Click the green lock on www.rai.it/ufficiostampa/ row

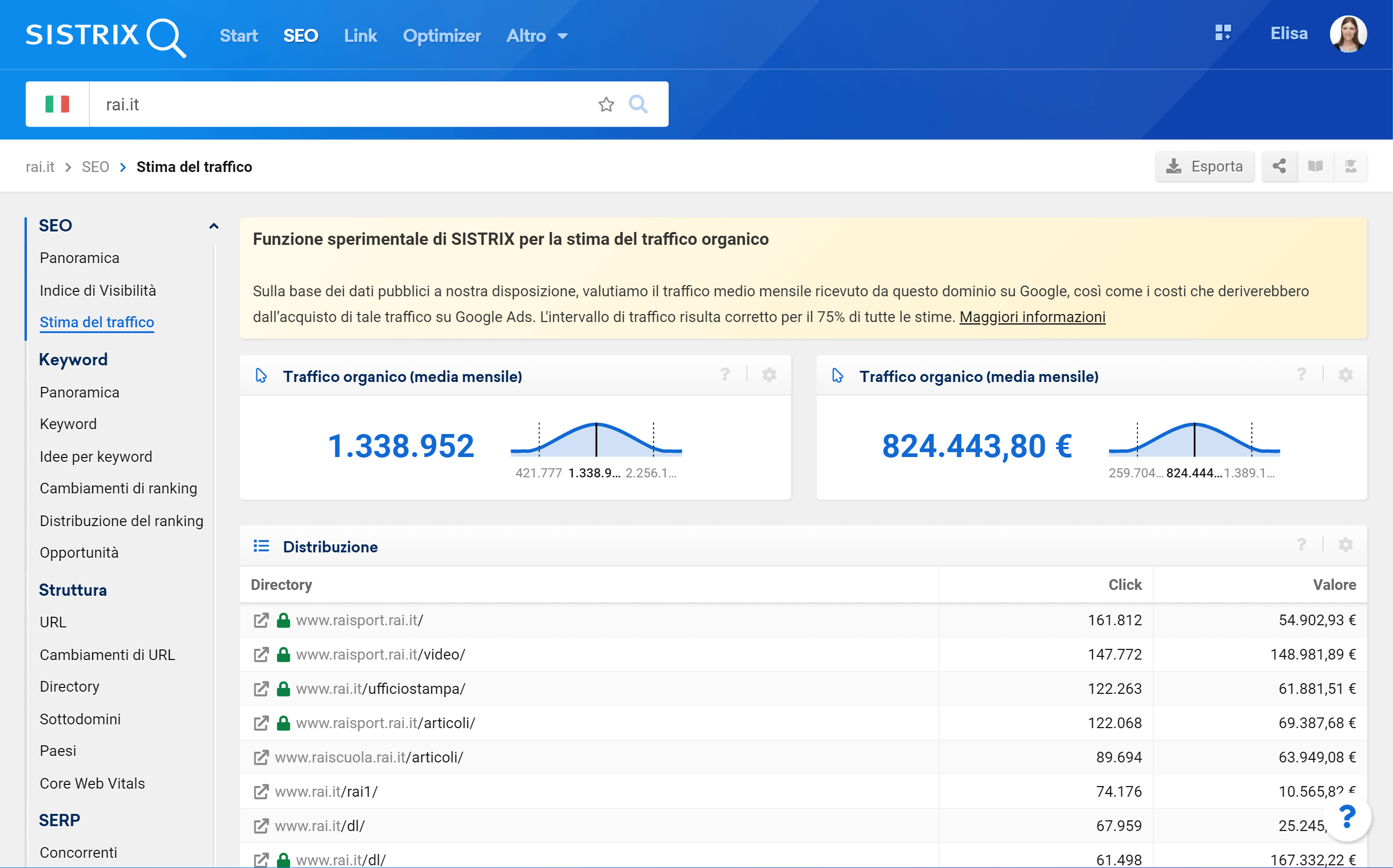point(283,689)
